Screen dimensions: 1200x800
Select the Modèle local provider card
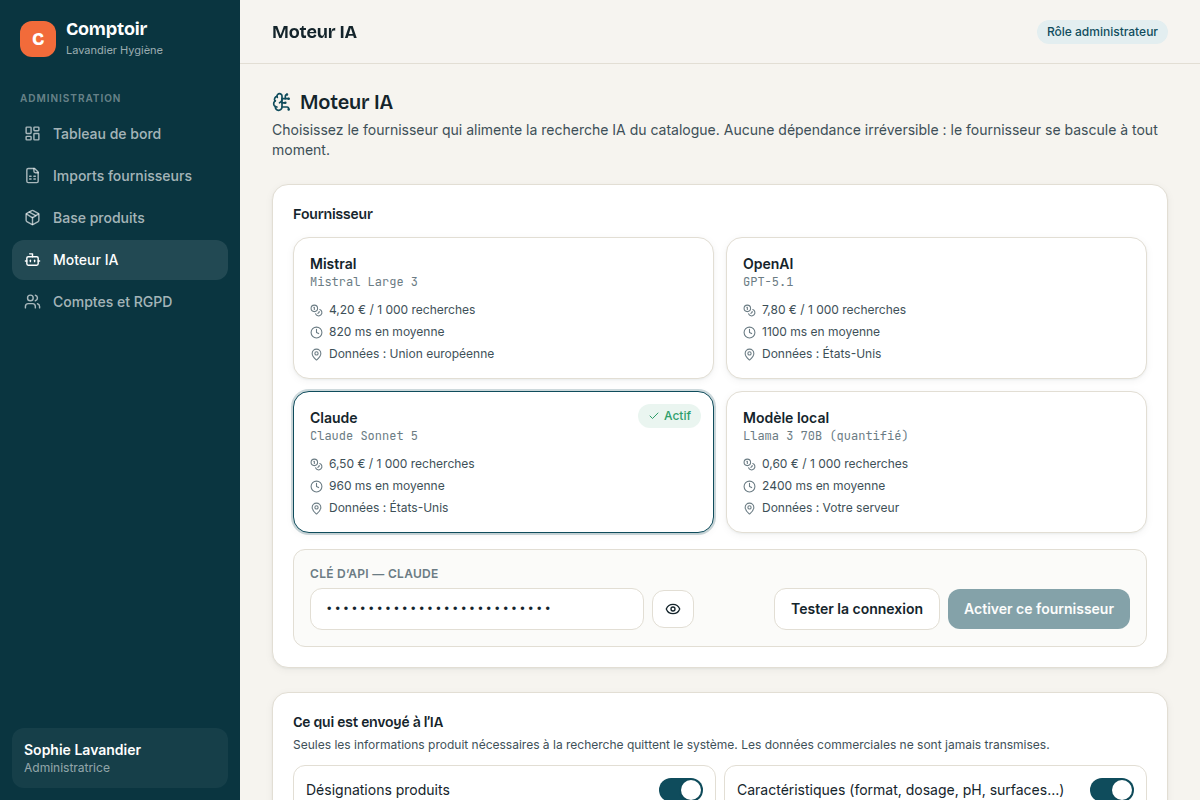tap(936, 462)
